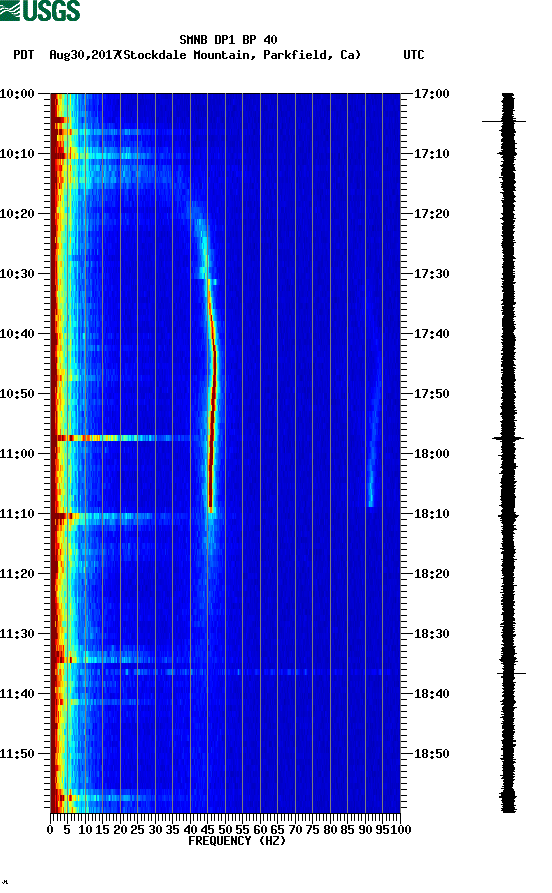
Task: Click the "30" frequency tick label
Action: pos(155,830)
